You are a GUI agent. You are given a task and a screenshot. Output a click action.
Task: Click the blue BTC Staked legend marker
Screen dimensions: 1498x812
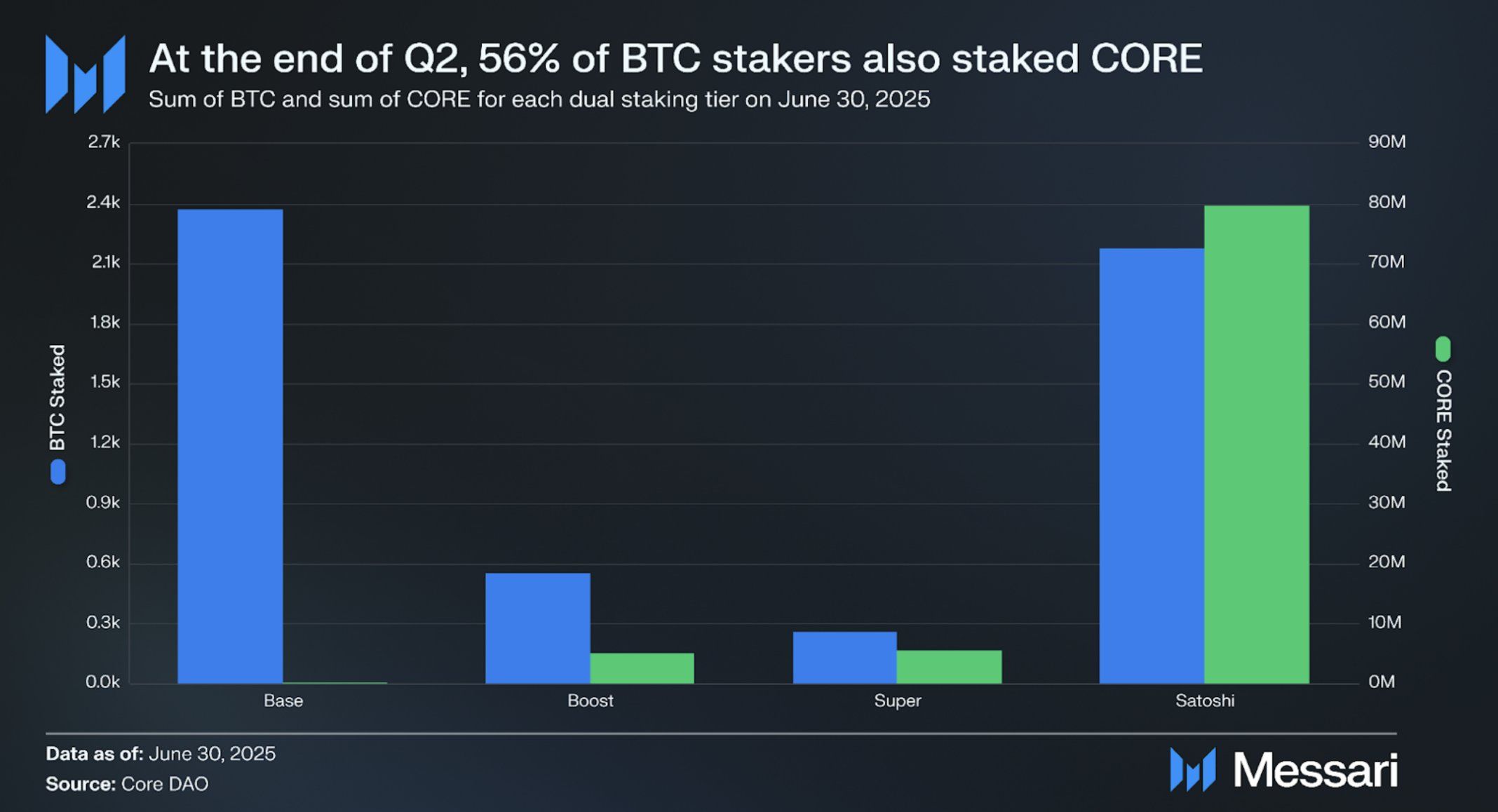58,472
